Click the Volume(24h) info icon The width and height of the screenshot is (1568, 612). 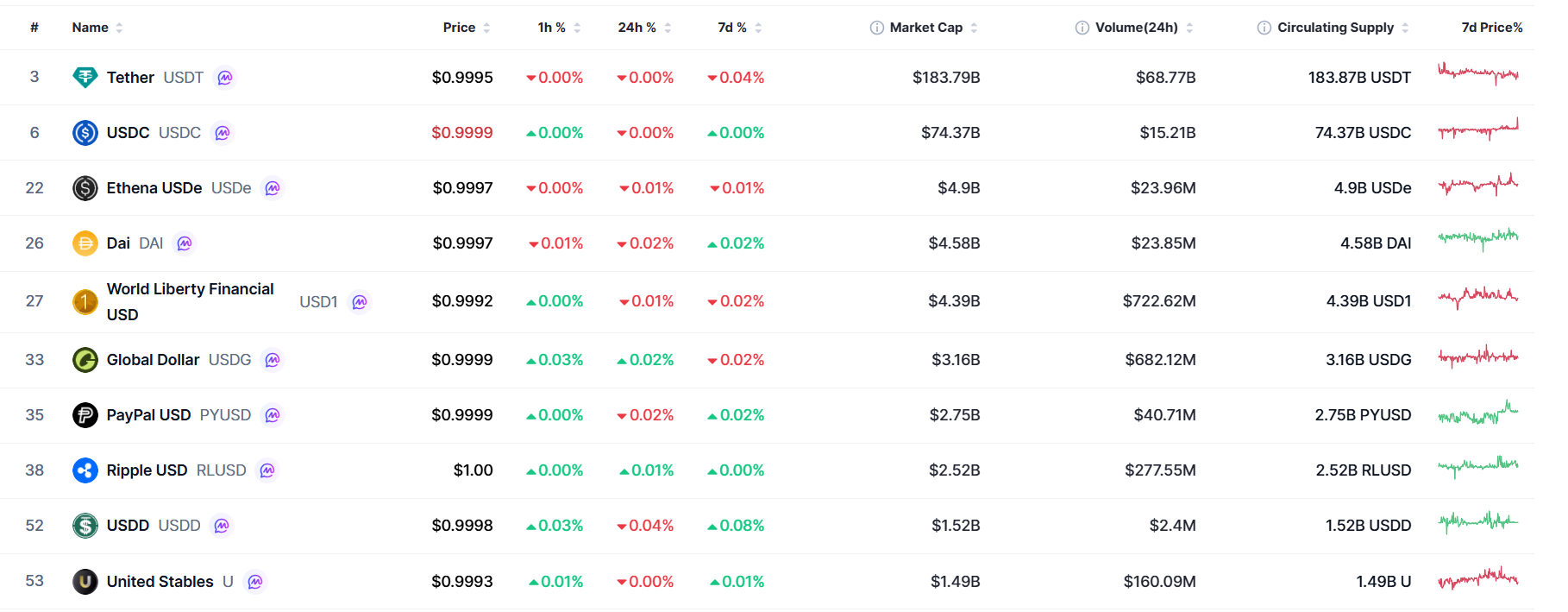[x=1082, y=28]
